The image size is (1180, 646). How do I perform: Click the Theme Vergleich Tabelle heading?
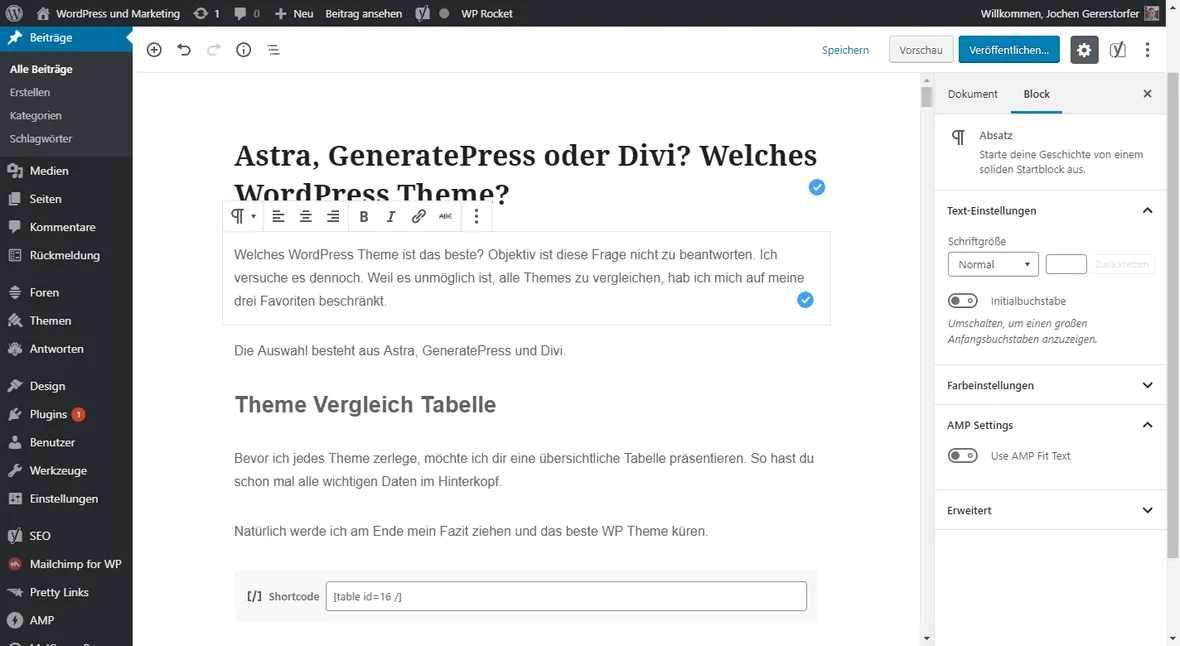[x=365, y=405]
